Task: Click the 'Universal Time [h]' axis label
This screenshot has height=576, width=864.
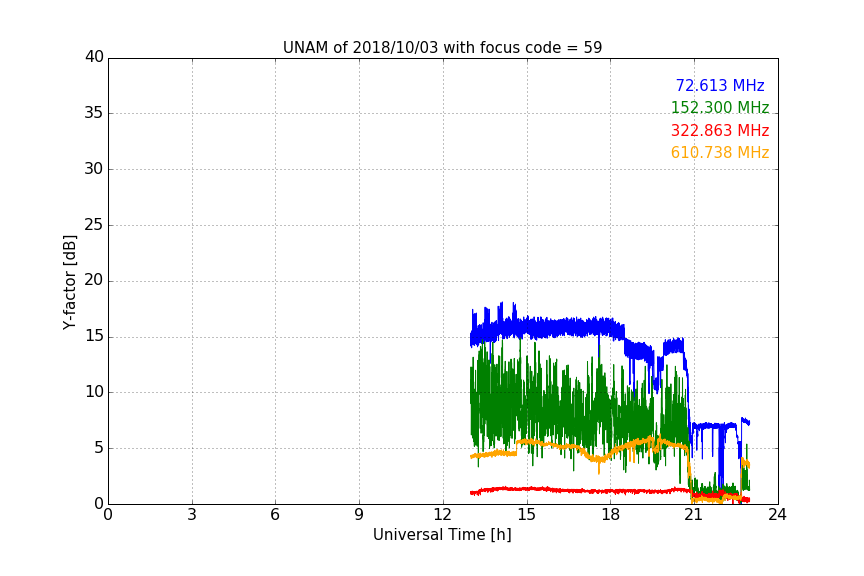Action: pyautogui.click(x=442, y=535)
